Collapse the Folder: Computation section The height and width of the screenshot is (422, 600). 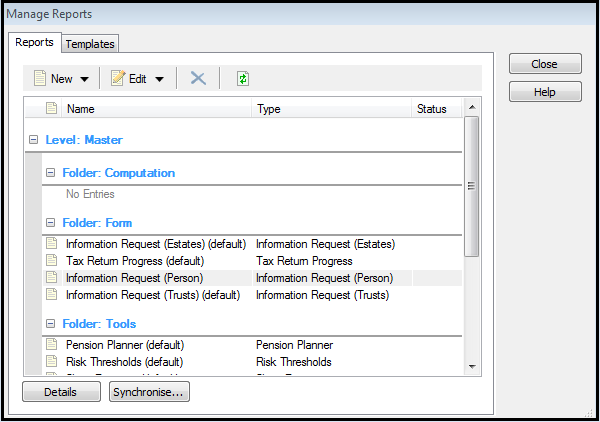click(x=50, y=173)
